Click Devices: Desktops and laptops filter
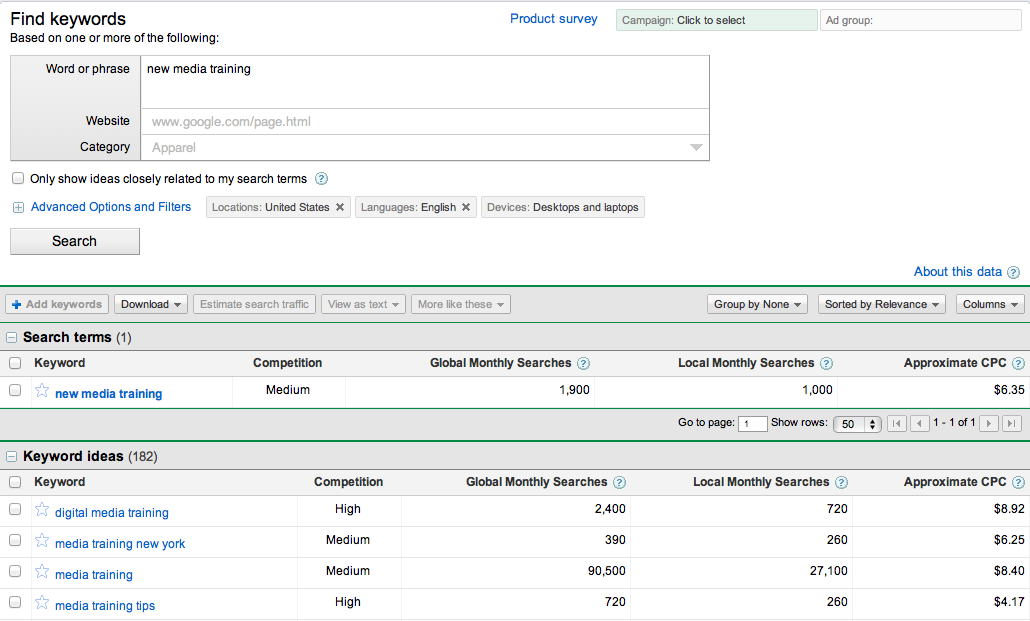The height and width of the screenshot is (621, 1030). pos(562,207)
